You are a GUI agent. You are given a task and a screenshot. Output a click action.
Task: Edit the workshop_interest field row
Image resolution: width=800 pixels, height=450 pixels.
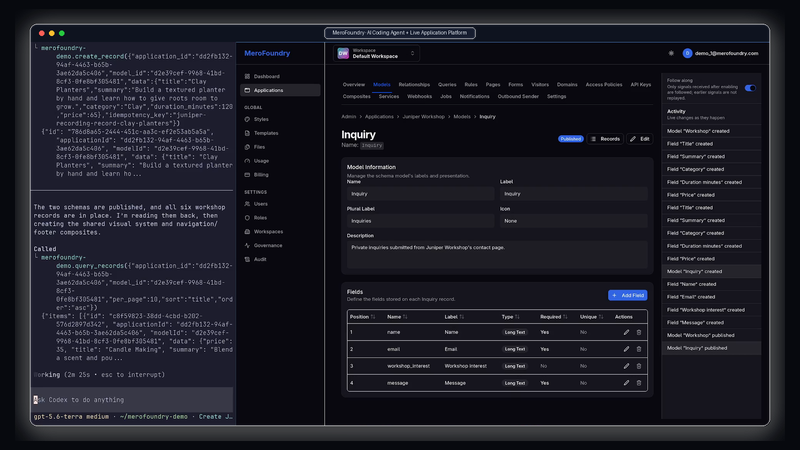coord(626,366)
